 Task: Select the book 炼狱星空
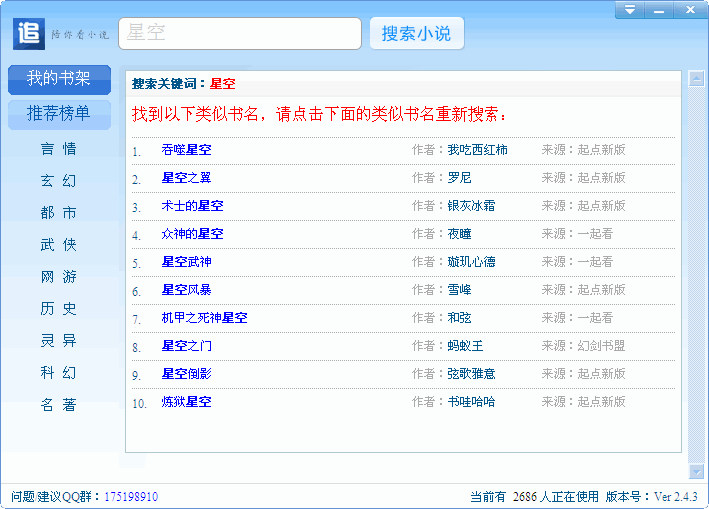click(x=186, y=402)
